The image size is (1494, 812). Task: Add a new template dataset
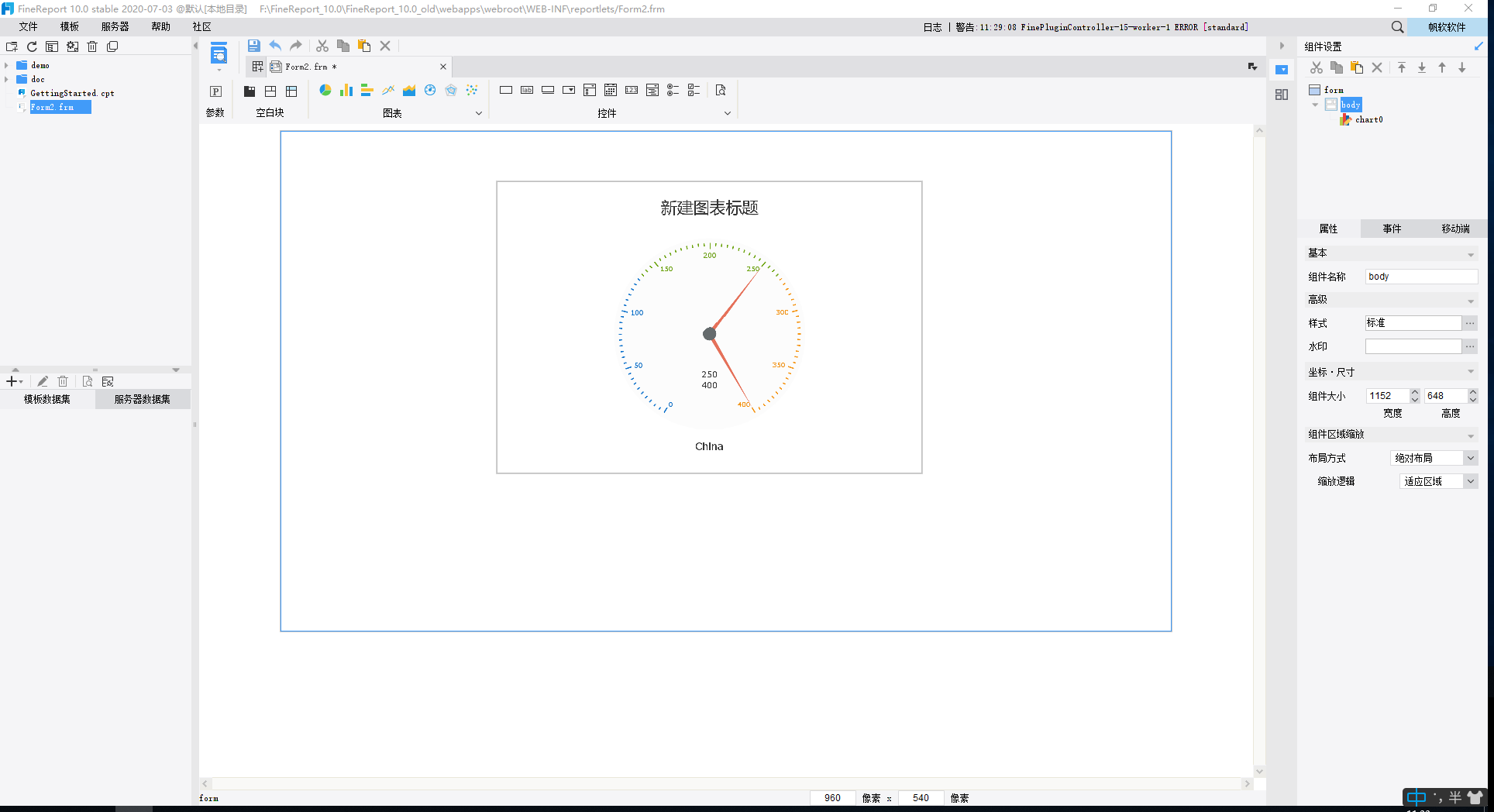click(x=13, y=381)
